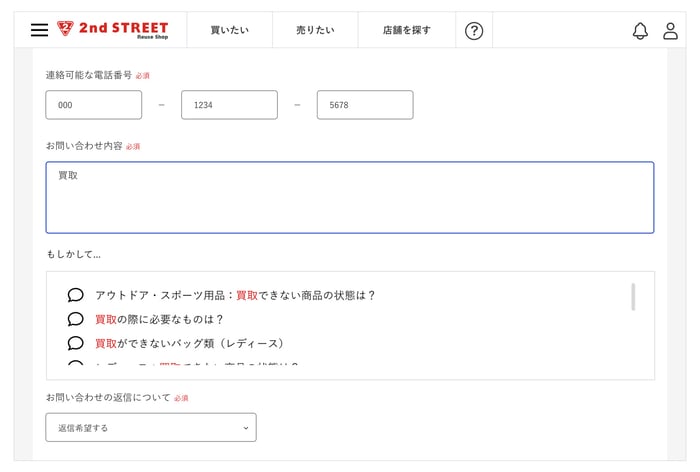Click speech bubble icon beside アウトドア・スポーツ用品 suggestion
This screenshot has height=472, width=700.
75,295
